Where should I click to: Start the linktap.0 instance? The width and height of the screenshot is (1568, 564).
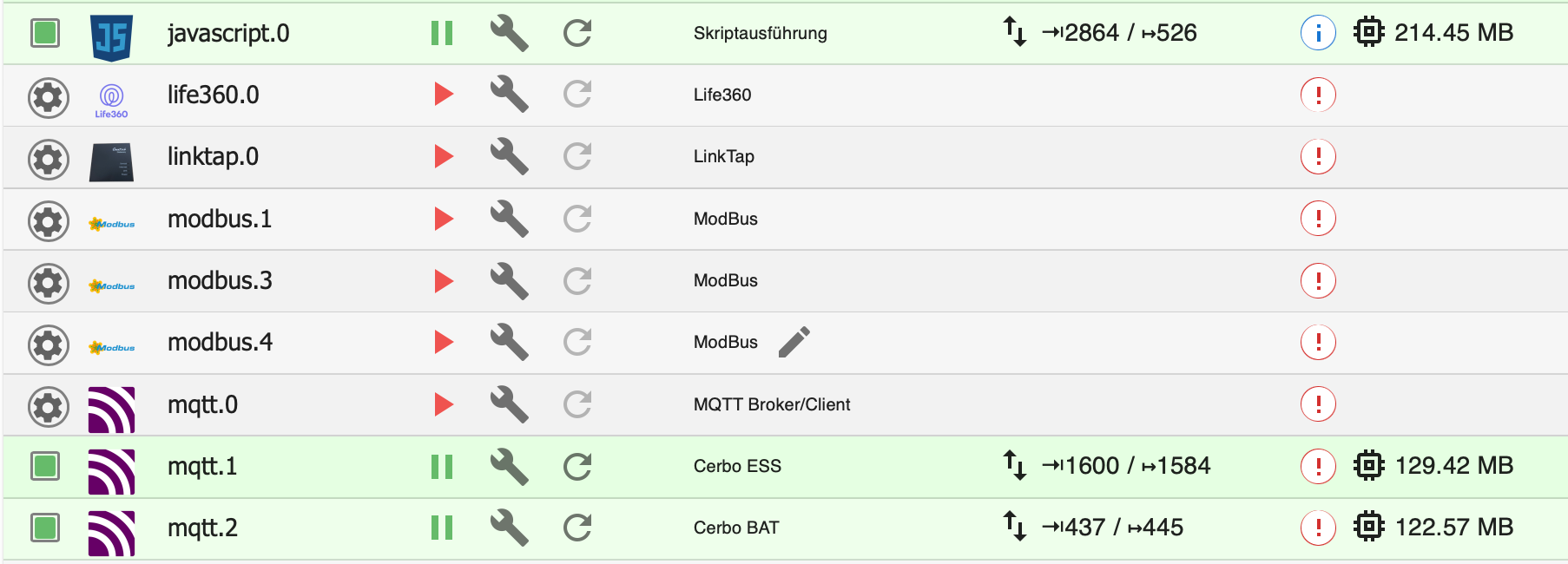(444, 156)
